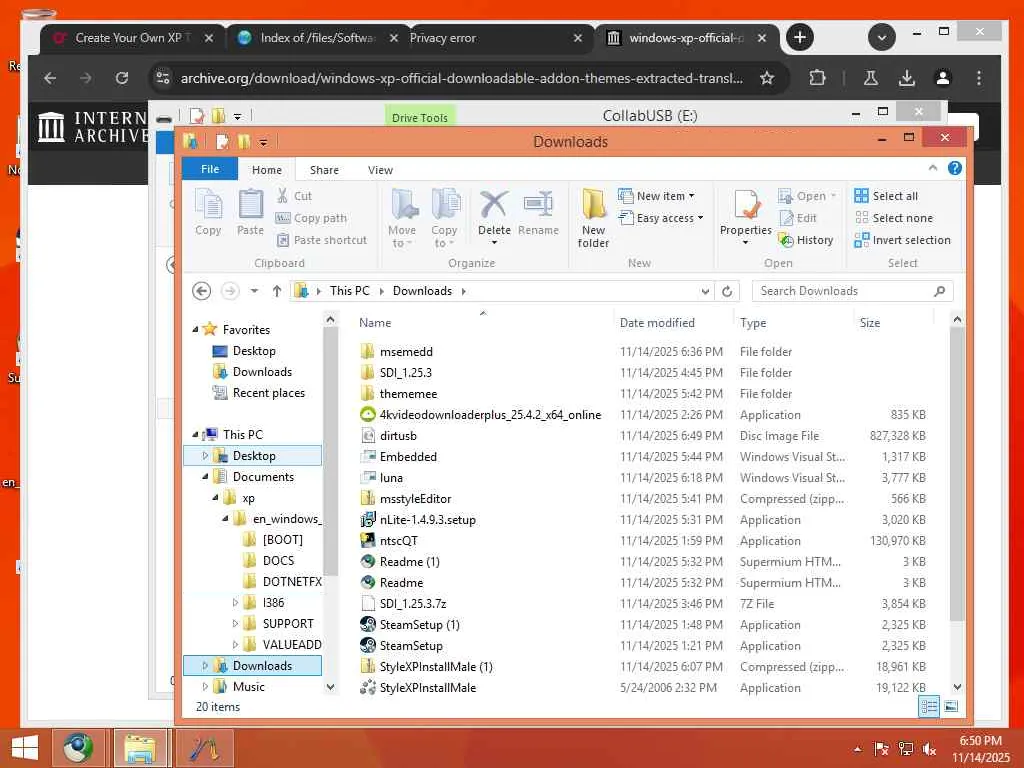Switch to the View tab

tap(380, 170)
